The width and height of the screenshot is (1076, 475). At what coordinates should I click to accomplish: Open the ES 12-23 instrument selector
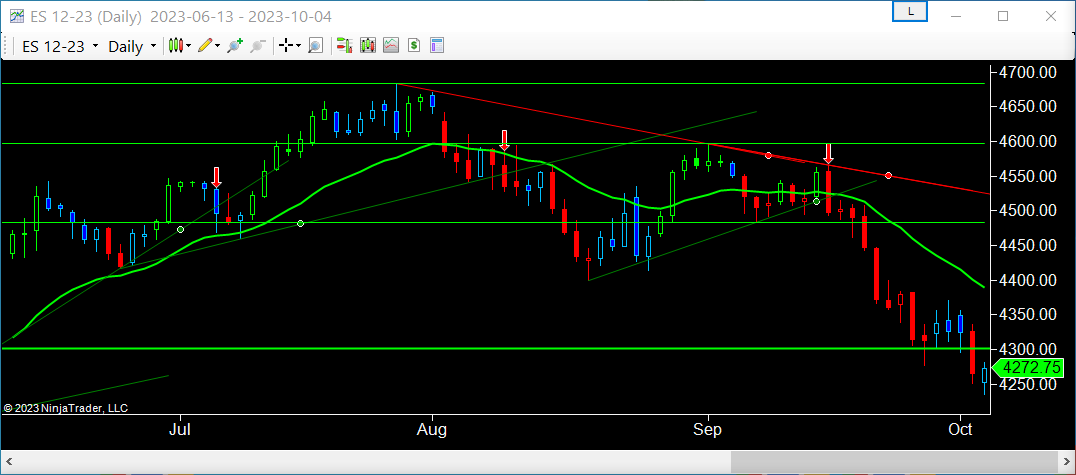60,46
